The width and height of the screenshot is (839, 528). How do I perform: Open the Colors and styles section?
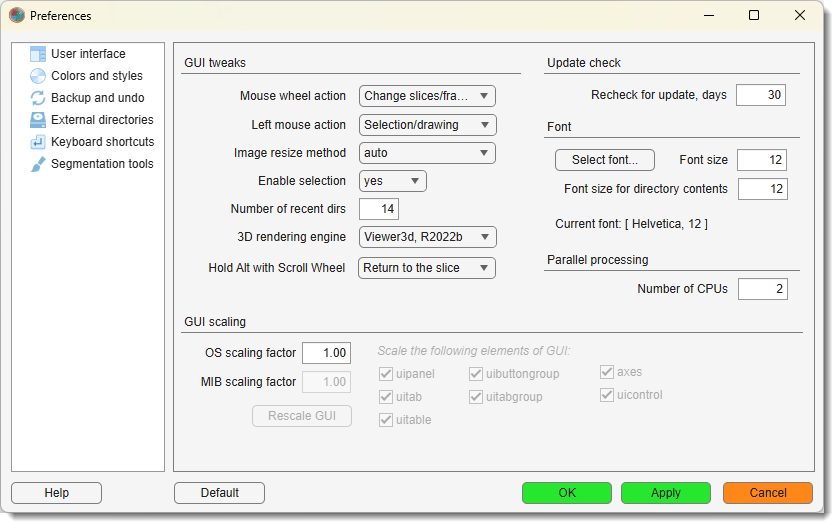pos(97,76)
